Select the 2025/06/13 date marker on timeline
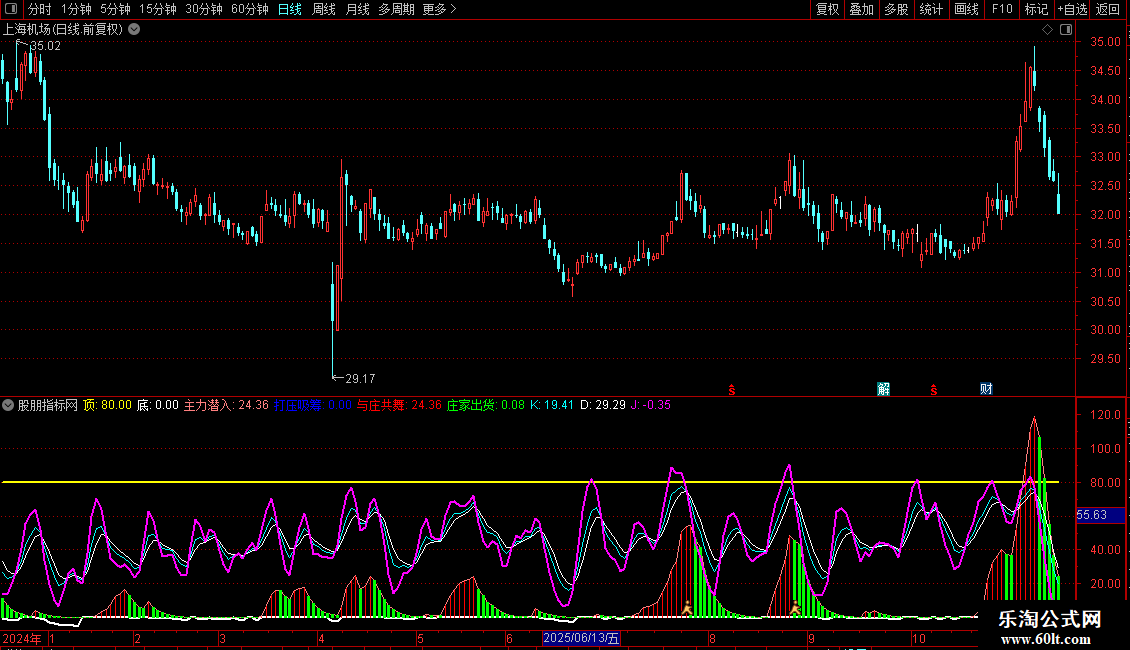The height and width of the screenshot is (650, 1130). [x=581, y=638]
